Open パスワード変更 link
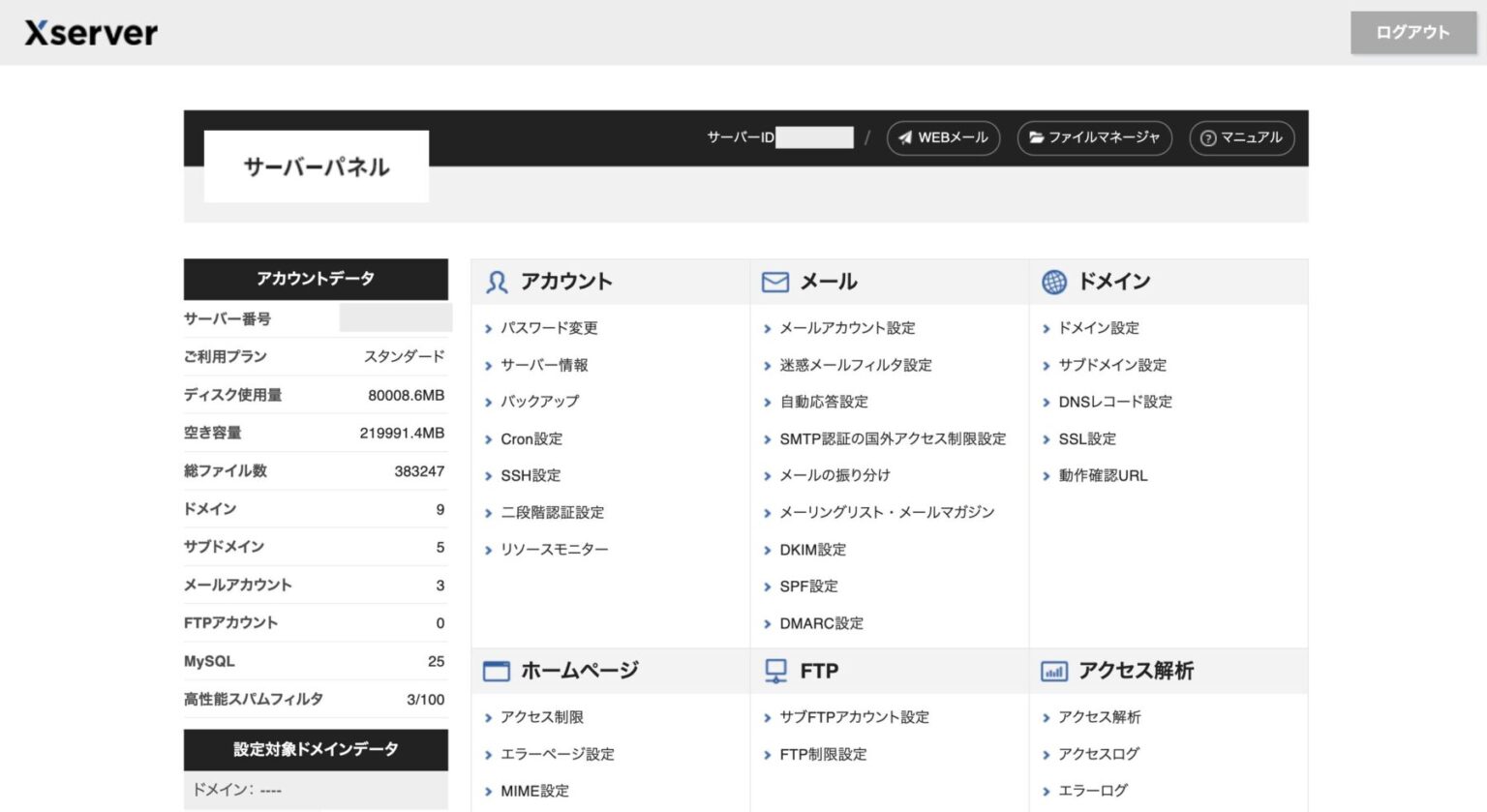1487x812 pixels. pos(549,328)
